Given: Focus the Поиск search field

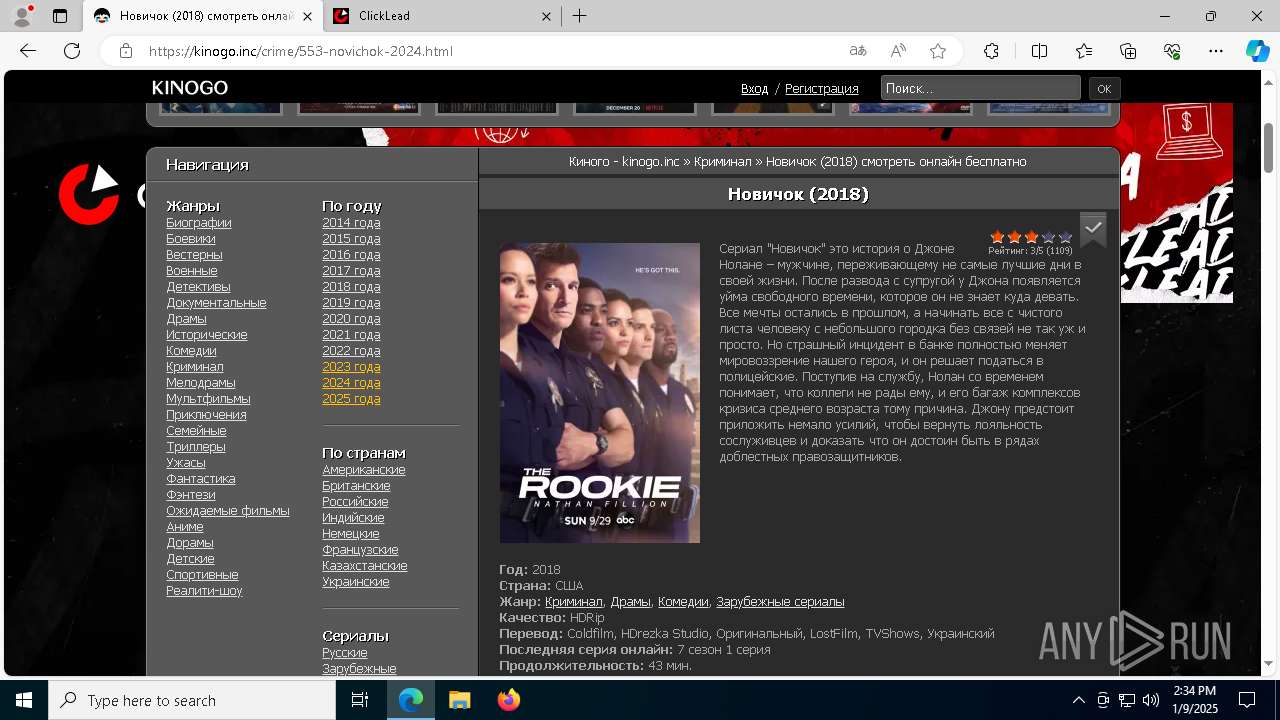Looking at the screenshot, I should [x=980, y=88].
